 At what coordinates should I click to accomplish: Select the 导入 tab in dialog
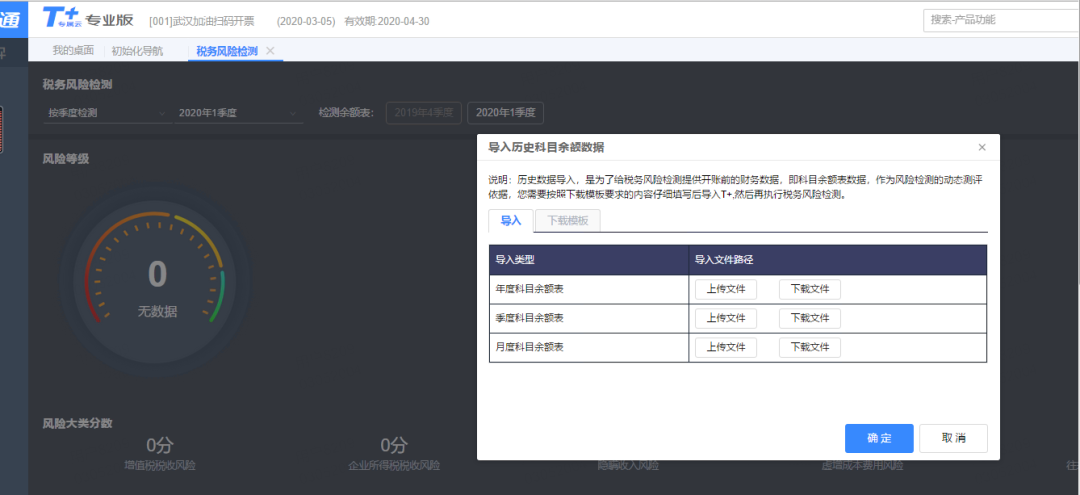510,220
